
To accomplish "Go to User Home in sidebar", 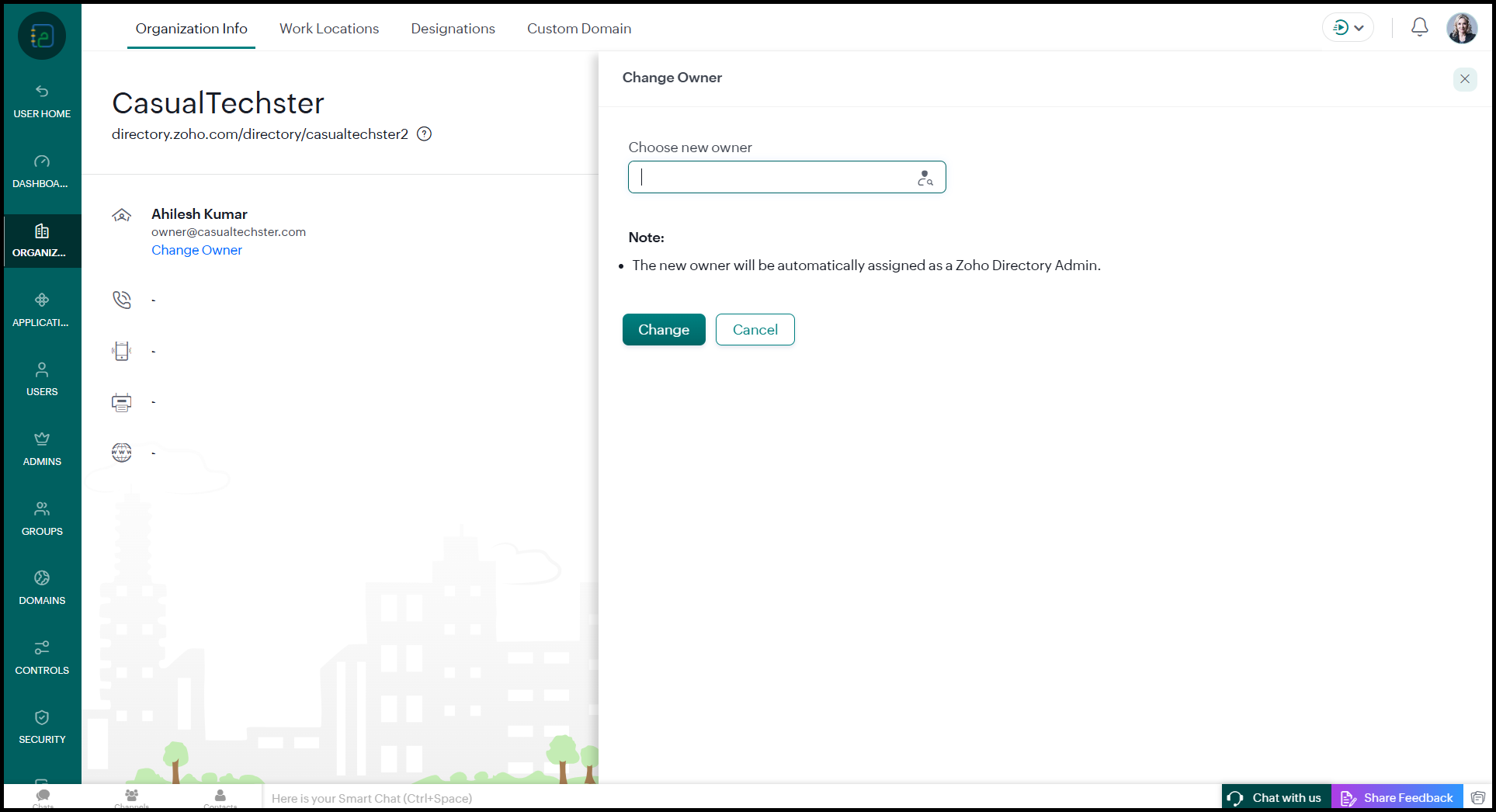I will 42,102.
